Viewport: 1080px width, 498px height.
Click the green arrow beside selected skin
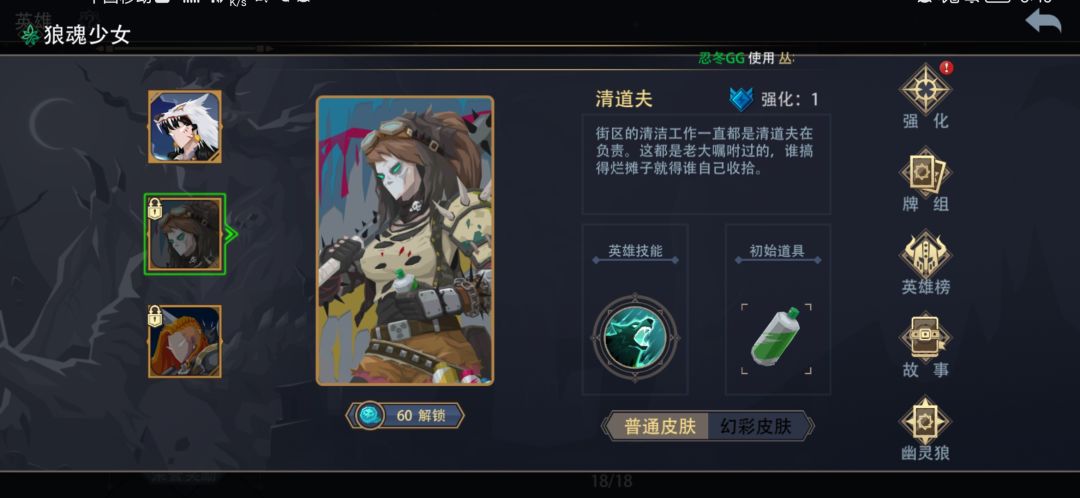231,235
